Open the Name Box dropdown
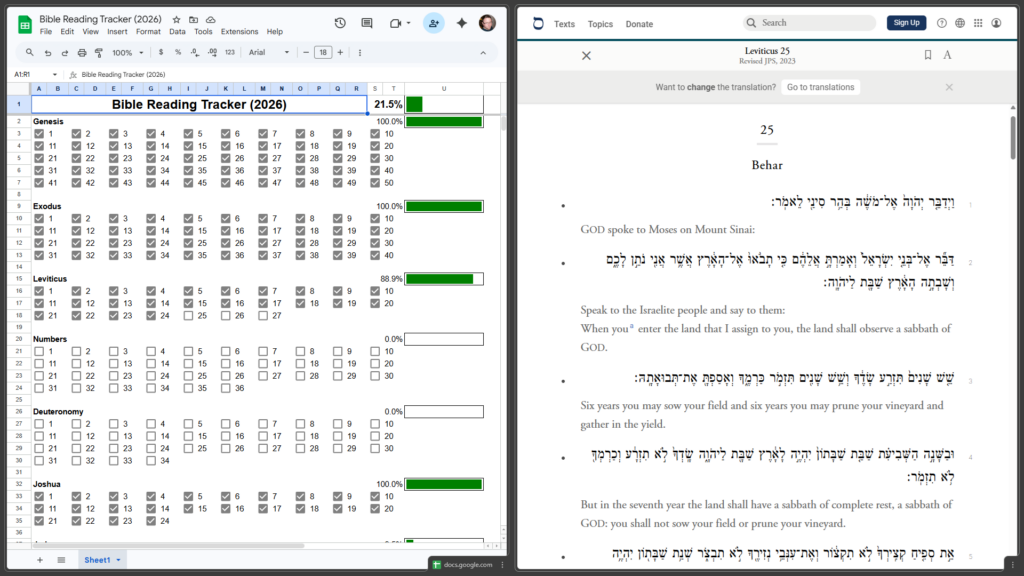This screenshot has height=576, width=1024. 55,74
